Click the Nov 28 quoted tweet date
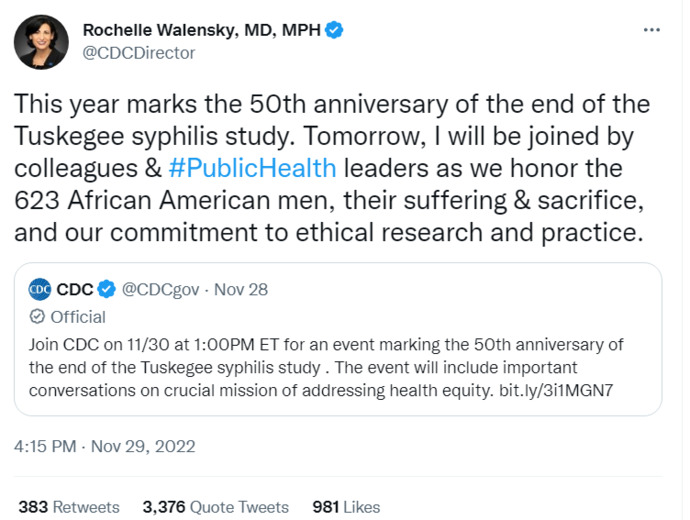 (x=241, y=289)
